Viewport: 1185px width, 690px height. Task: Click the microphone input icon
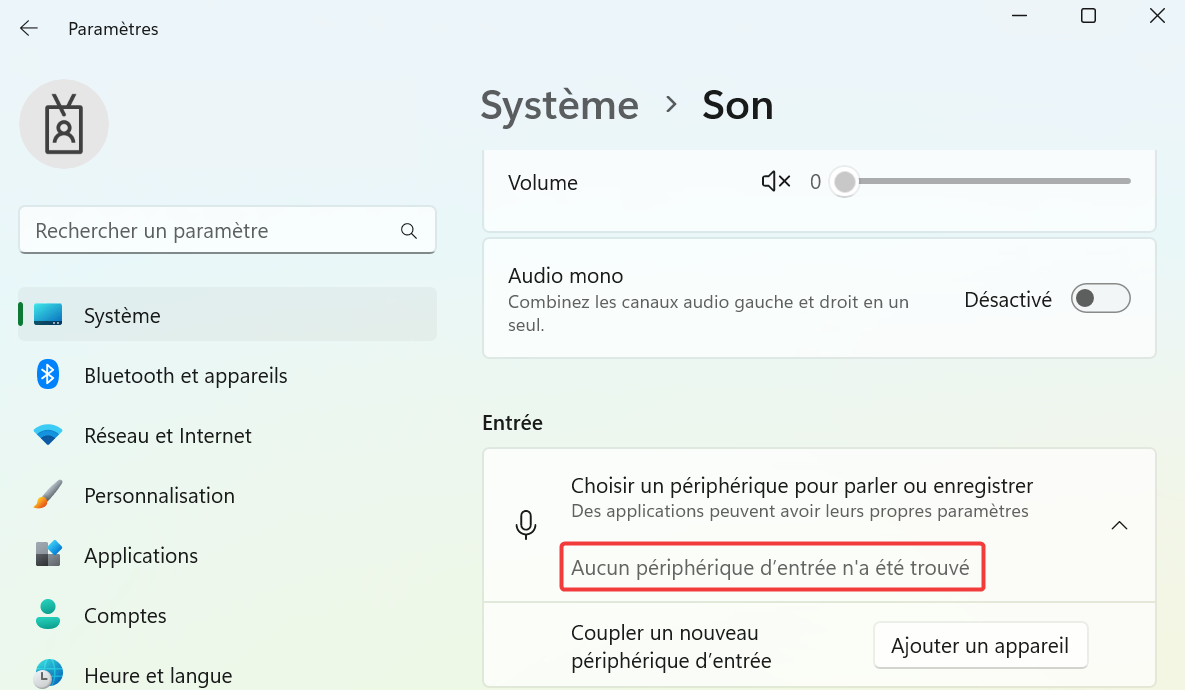[526, 524]
